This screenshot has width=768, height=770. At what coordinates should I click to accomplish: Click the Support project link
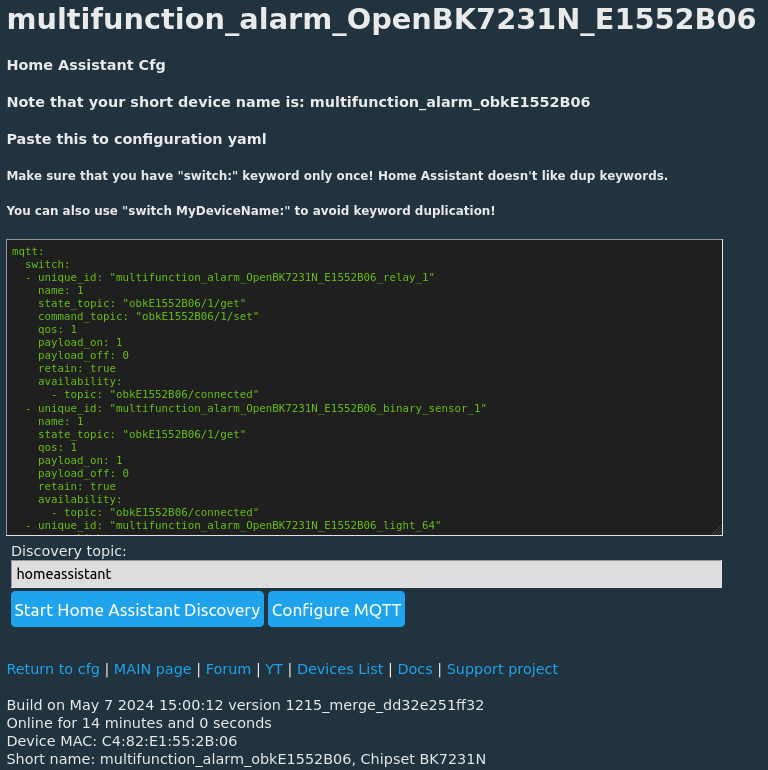502,669
